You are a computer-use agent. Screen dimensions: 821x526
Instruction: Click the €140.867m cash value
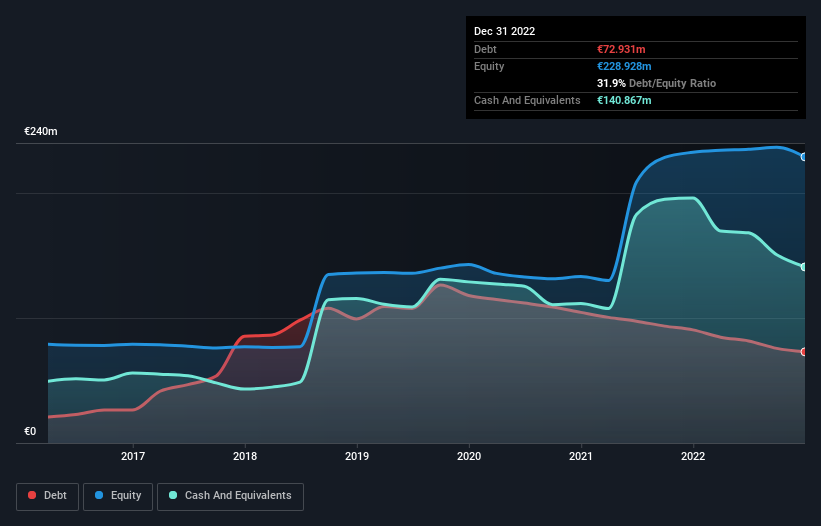625,100
